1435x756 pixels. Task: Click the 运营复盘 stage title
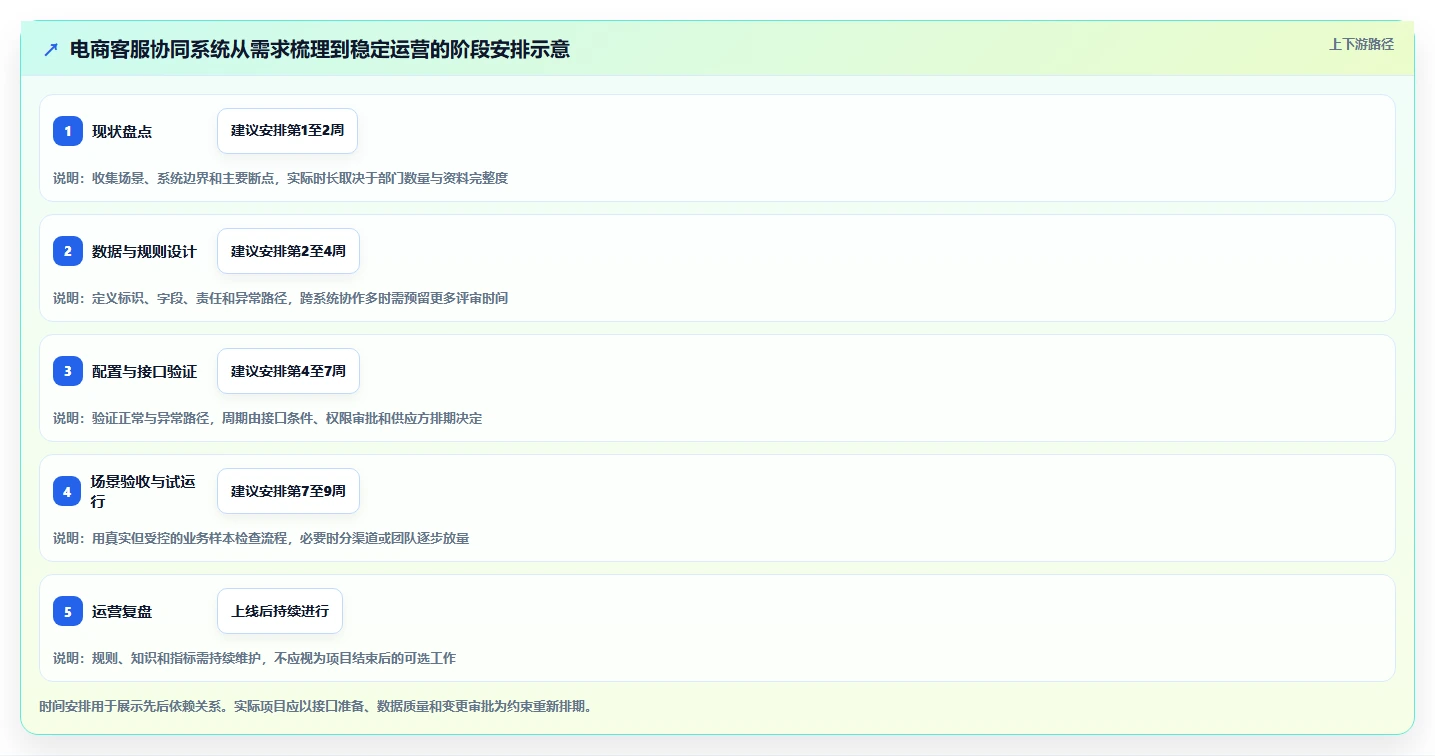(x=122, y=611)
